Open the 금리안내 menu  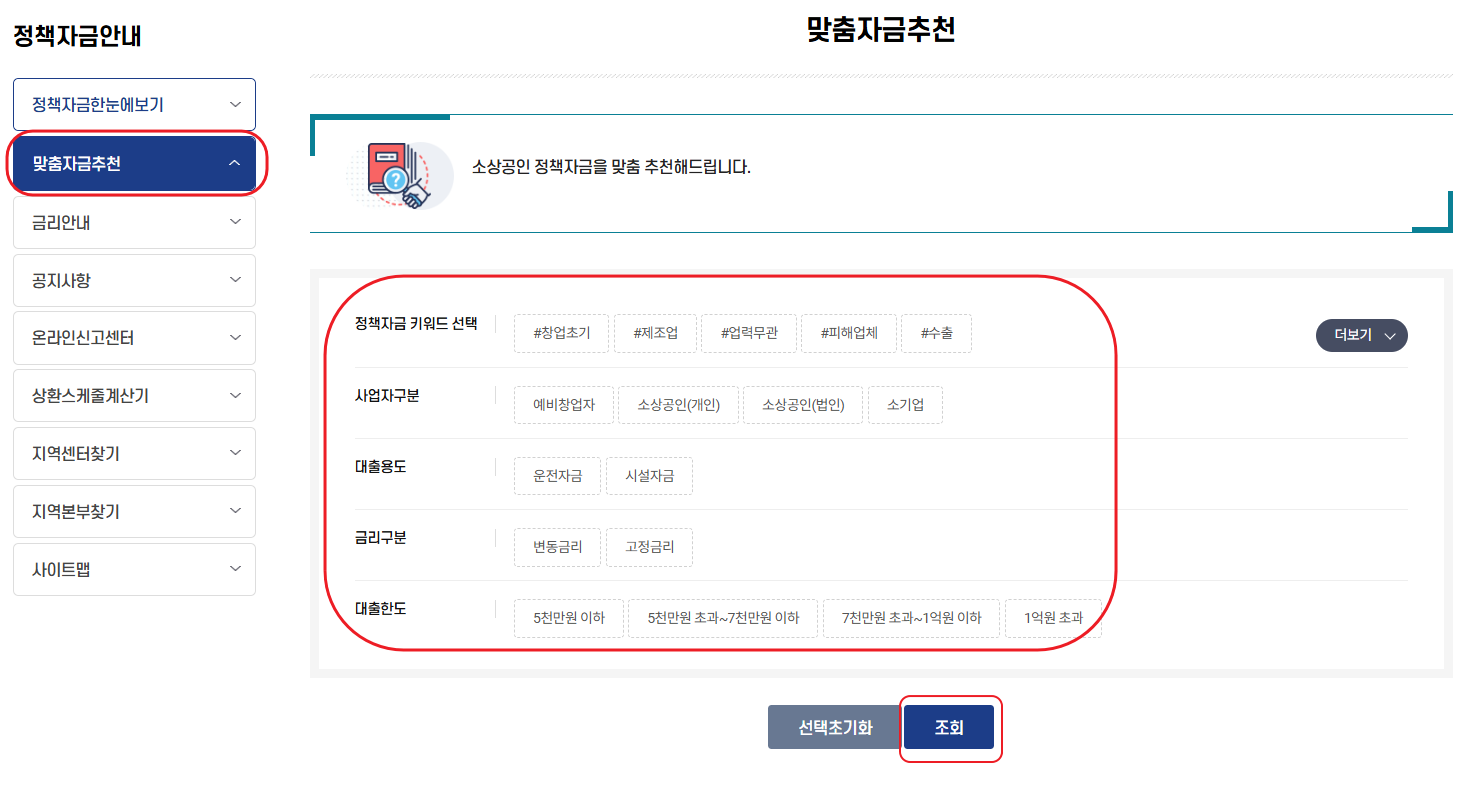click(134, 222)
